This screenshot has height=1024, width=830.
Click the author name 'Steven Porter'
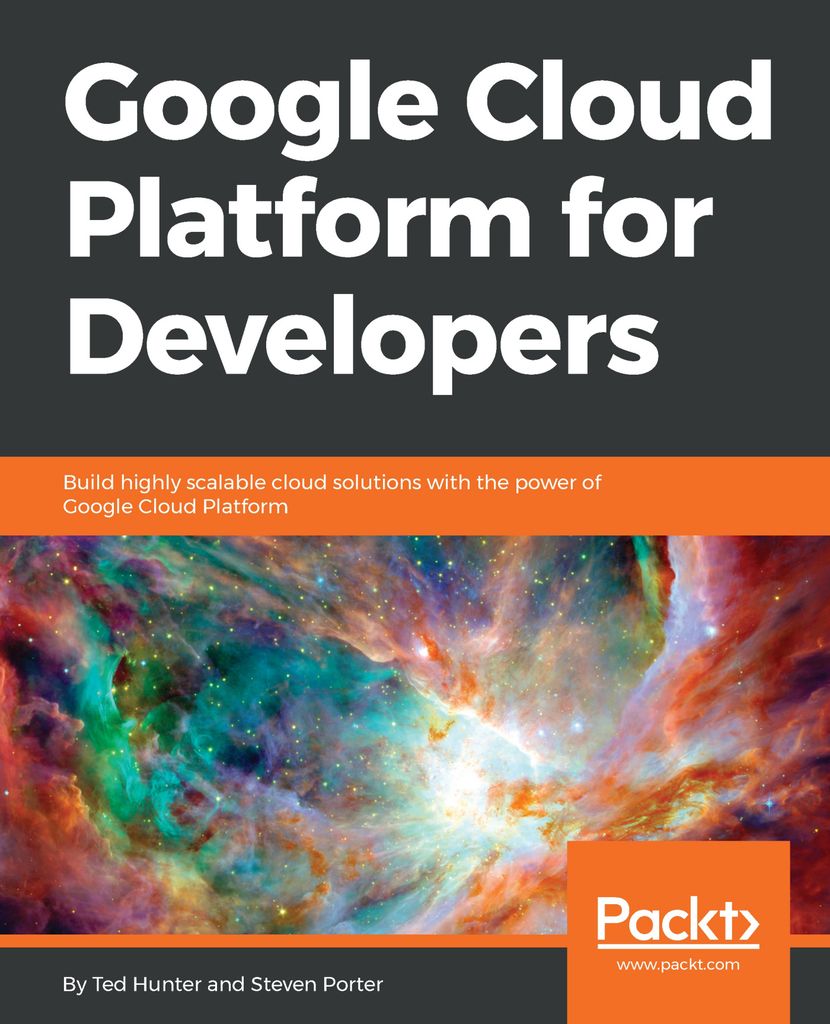316,984
